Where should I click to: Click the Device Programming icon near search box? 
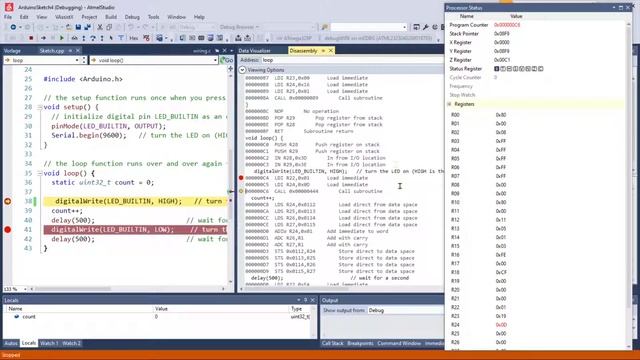(416, 27)
